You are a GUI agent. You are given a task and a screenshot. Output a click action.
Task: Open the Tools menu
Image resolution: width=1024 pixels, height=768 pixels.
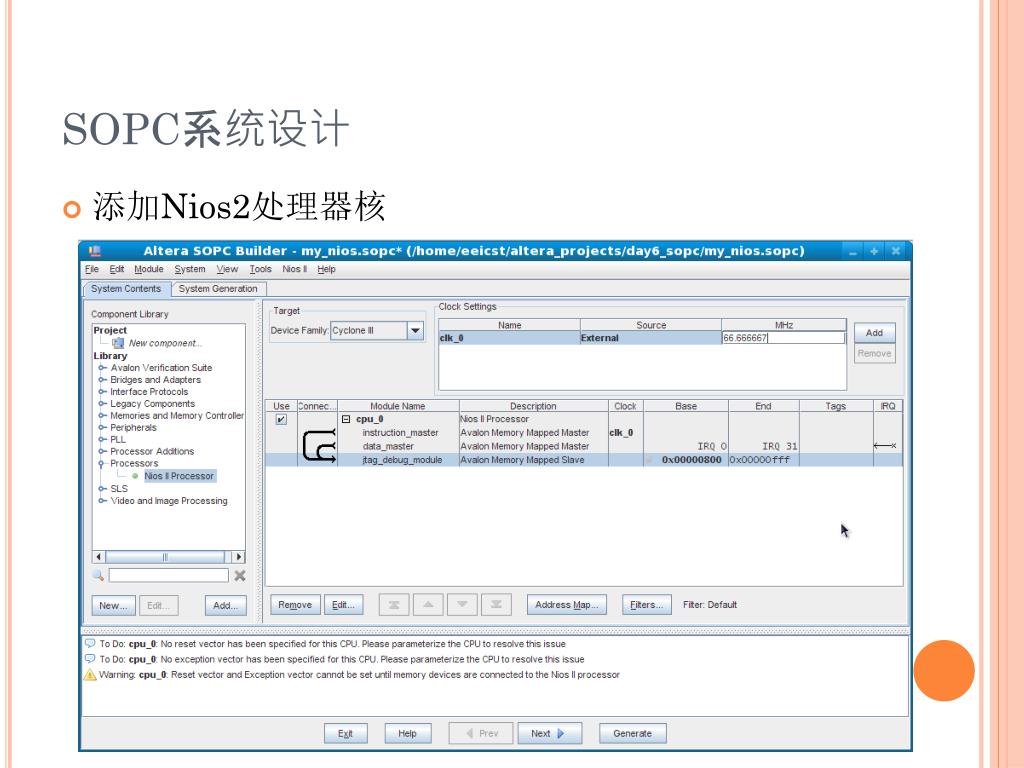(261, 269)
